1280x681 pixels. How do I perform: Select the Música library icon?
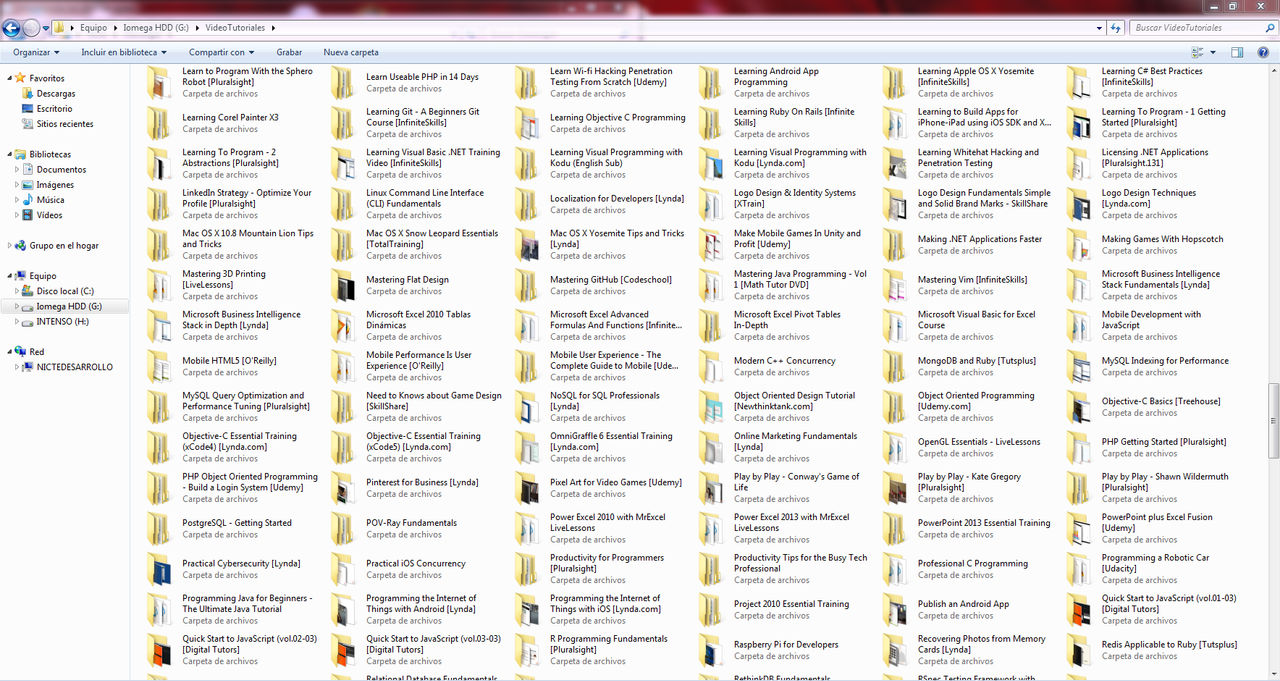pyautogui.click(x=28, y=200)
